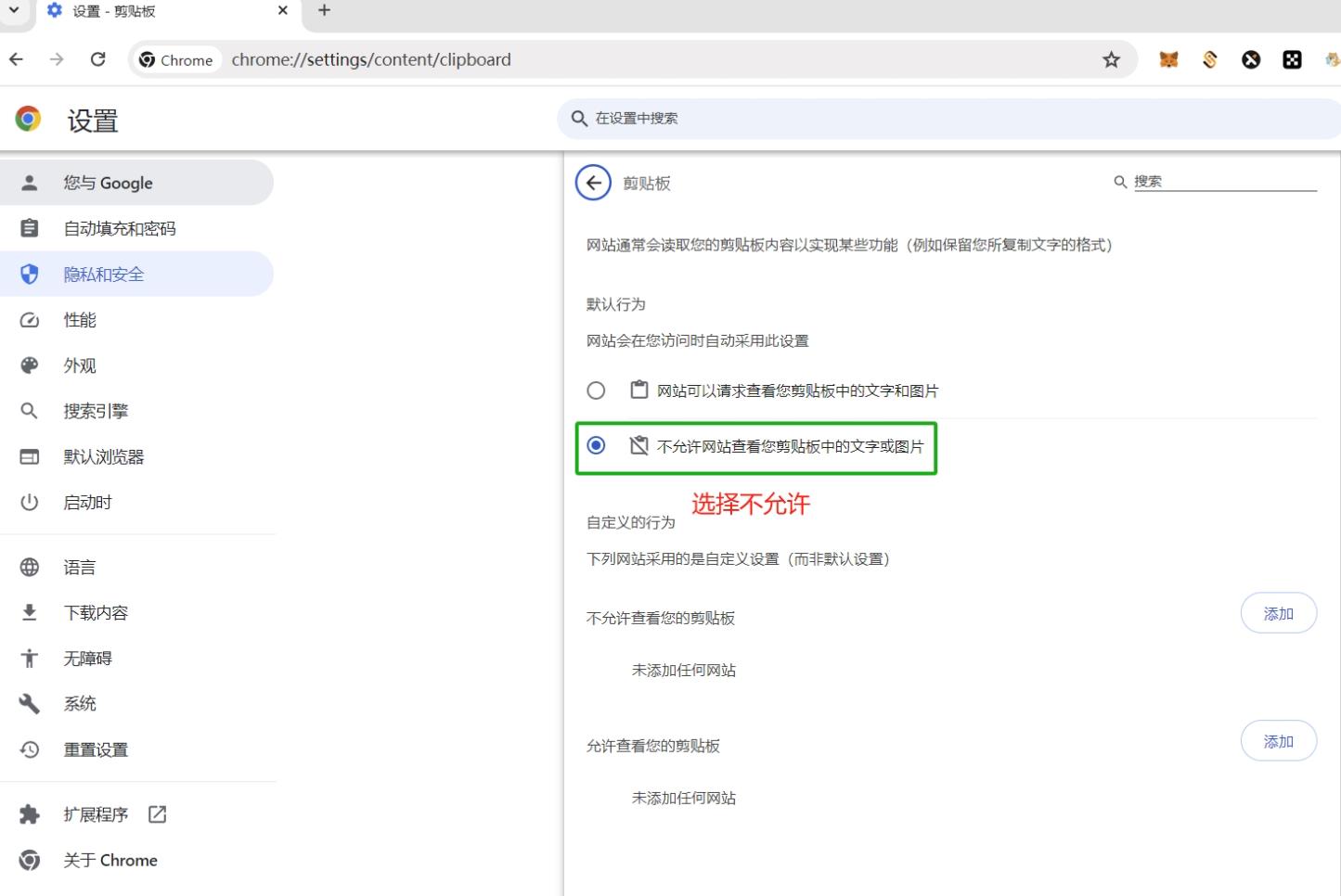
Task: Click the 搜索 field in clipboard panel
Action: click(x=1223, y=182)
